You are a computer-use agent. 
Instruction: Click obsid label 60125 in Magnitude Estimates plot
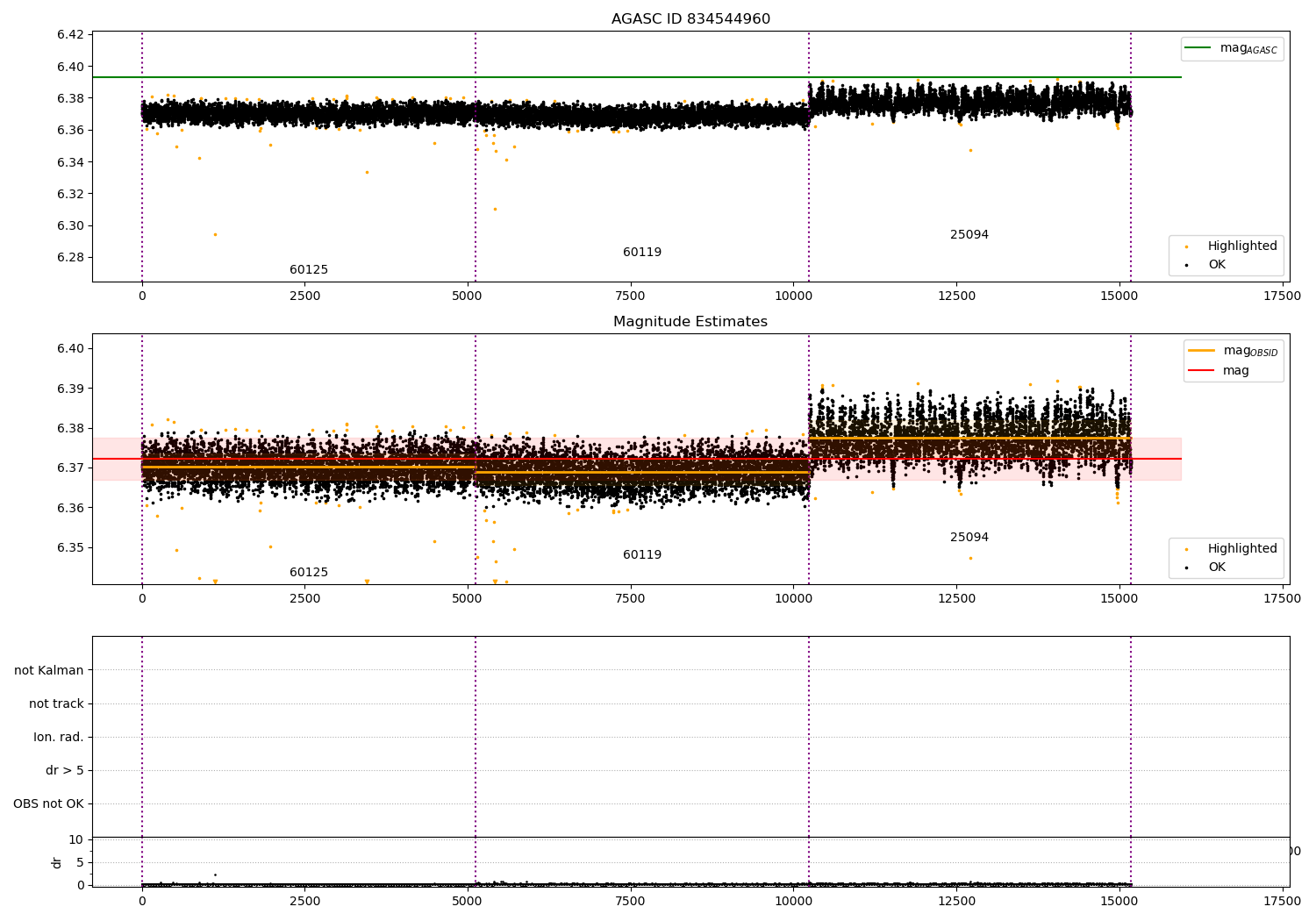coord(309,573)
